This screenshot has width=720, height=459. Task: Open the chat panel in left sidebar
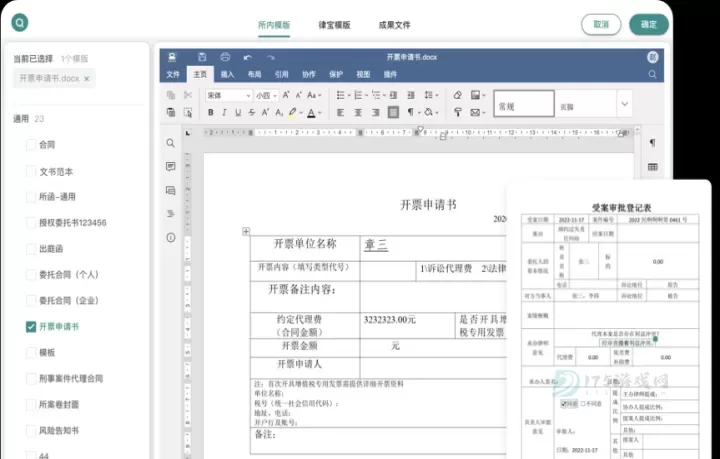coord(170,190)
